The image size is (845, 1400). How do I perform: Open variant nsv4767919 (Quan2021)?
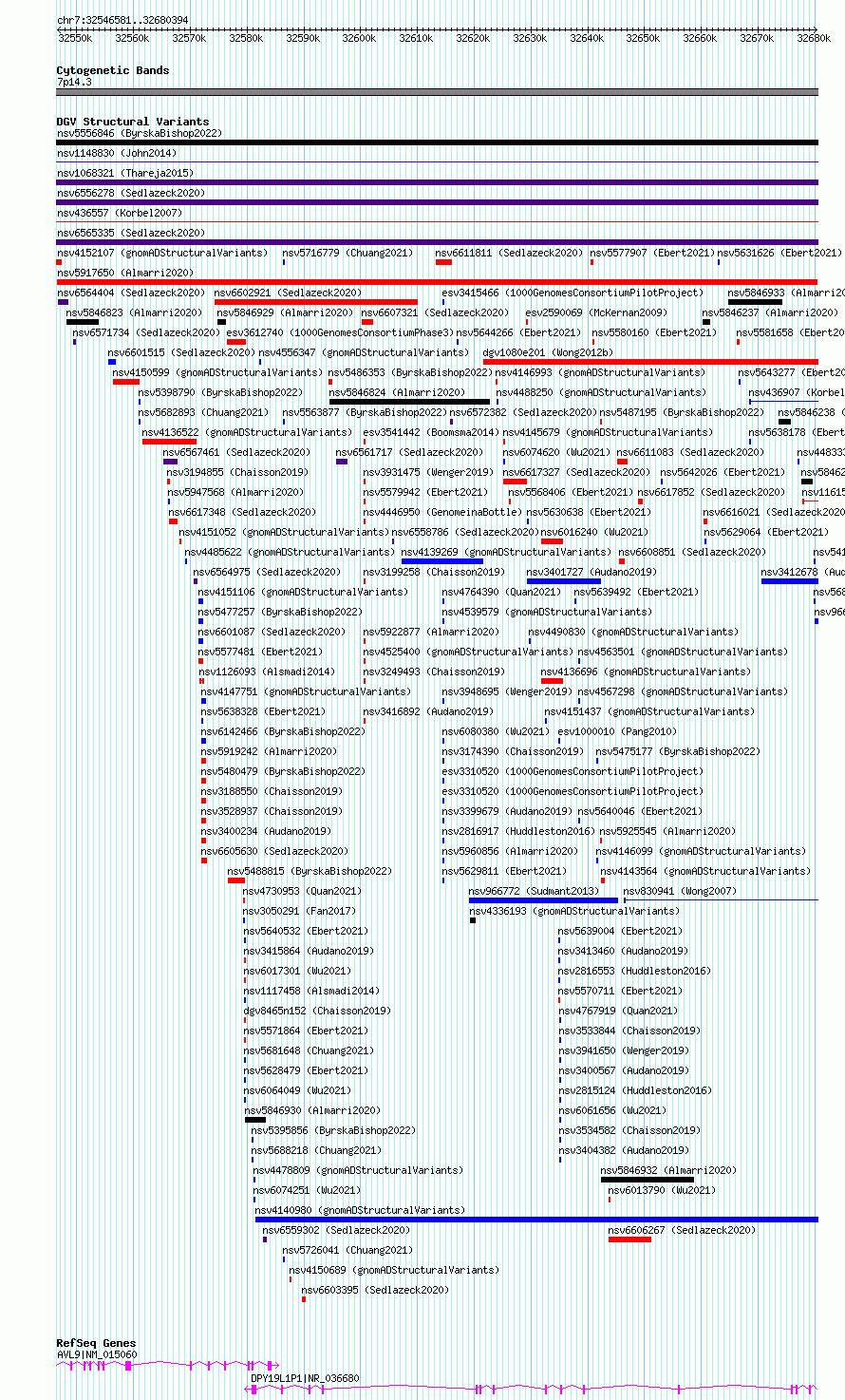click(618, 1011)
